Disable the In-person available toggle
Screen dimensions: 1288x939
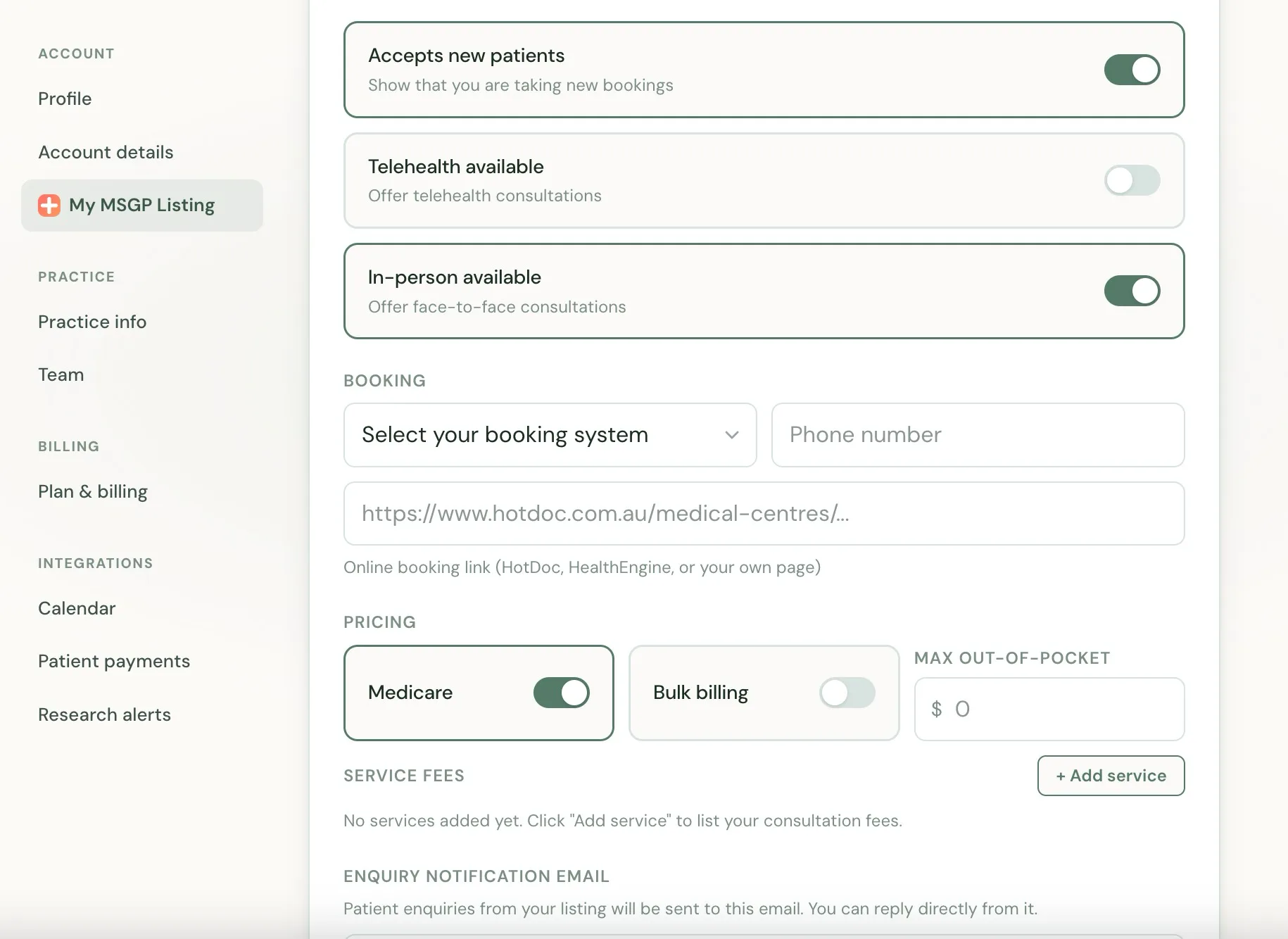(x=1132, y=291)
